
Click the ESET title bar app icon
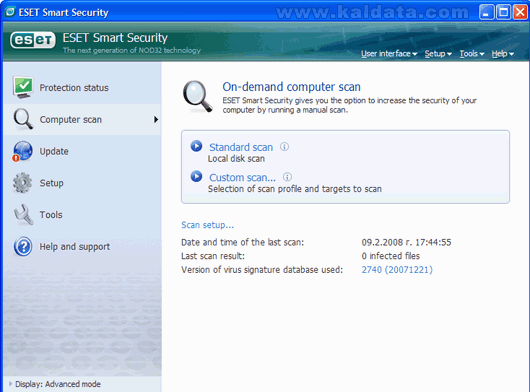[10, 12]
